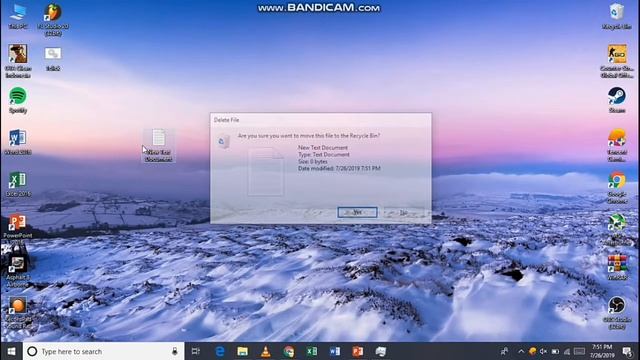Select the FL Studio 20 desktop shortcut

(x=53, y=20)
